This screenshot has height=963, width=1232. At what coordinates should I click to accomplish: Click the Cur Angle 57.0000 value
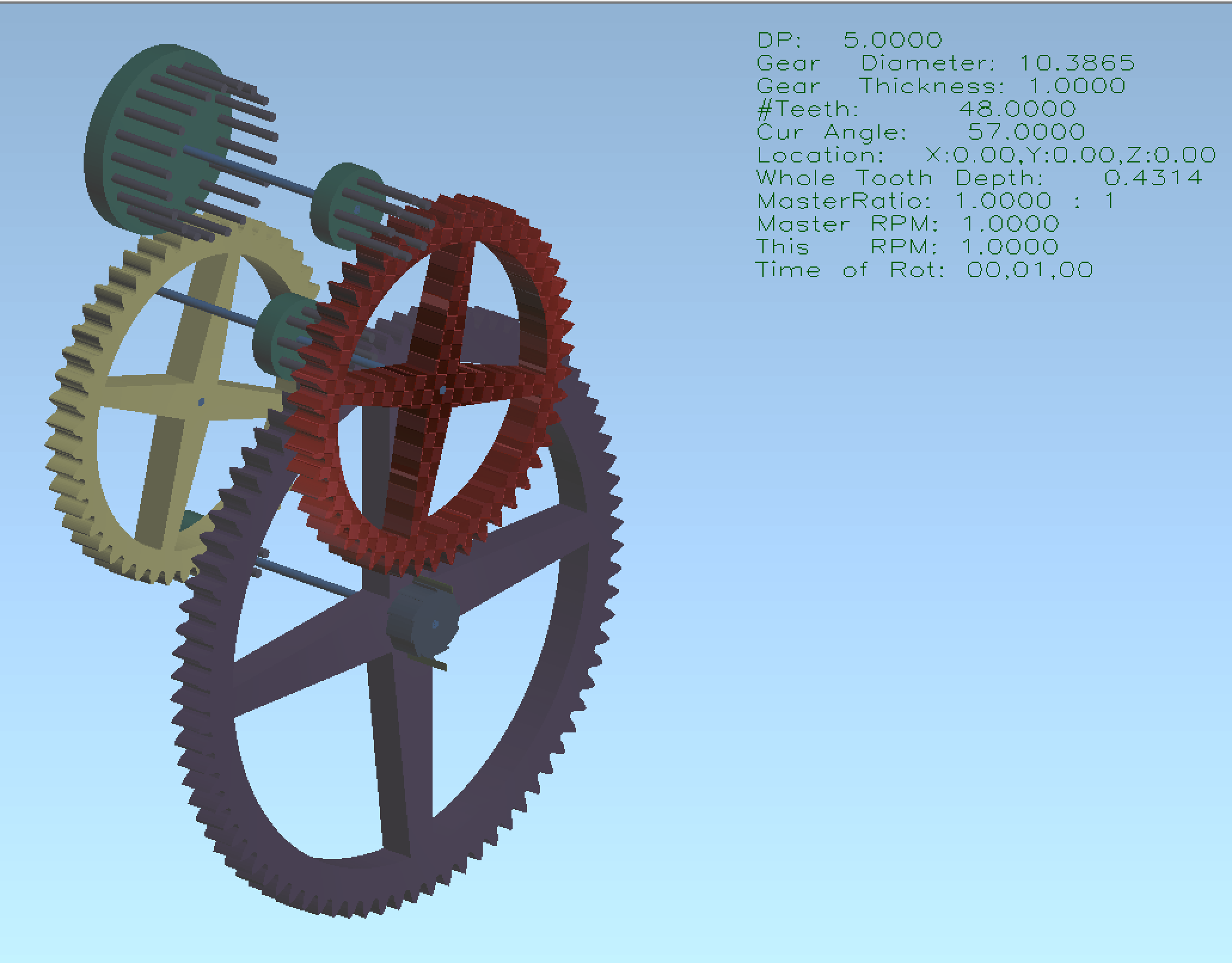[x=1026, y=132]
